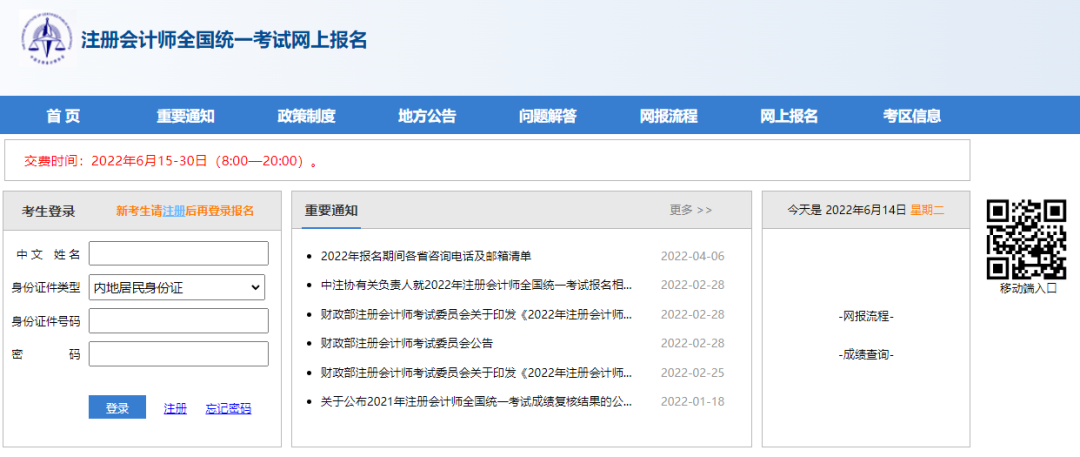The image size is (1080, 457).
Task: Click the 移动端入口 caption
Action: (x=1028, y=288)
